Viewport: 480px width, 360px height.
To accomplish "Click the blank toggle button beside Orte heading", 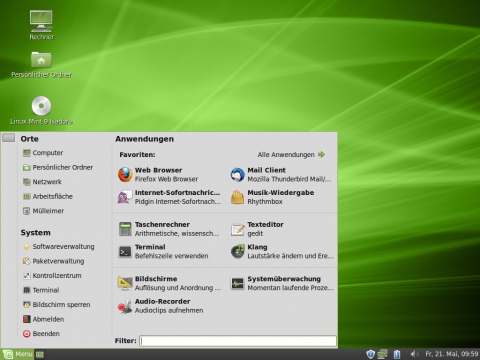I will 8,138.
